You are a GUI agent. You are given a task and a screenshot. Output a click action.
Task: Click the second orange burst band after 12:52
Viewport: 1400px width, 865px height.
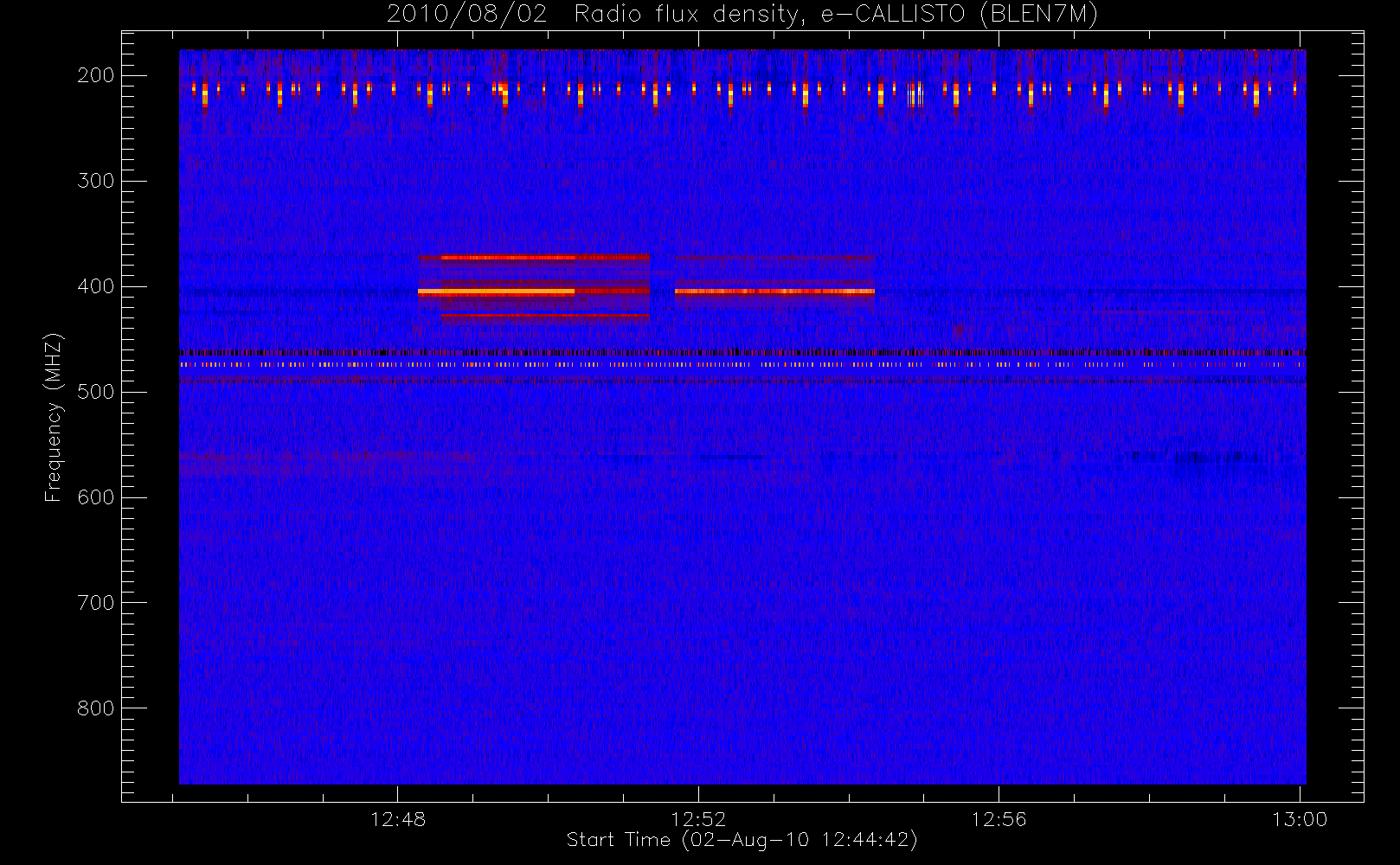tap(774, 292)
